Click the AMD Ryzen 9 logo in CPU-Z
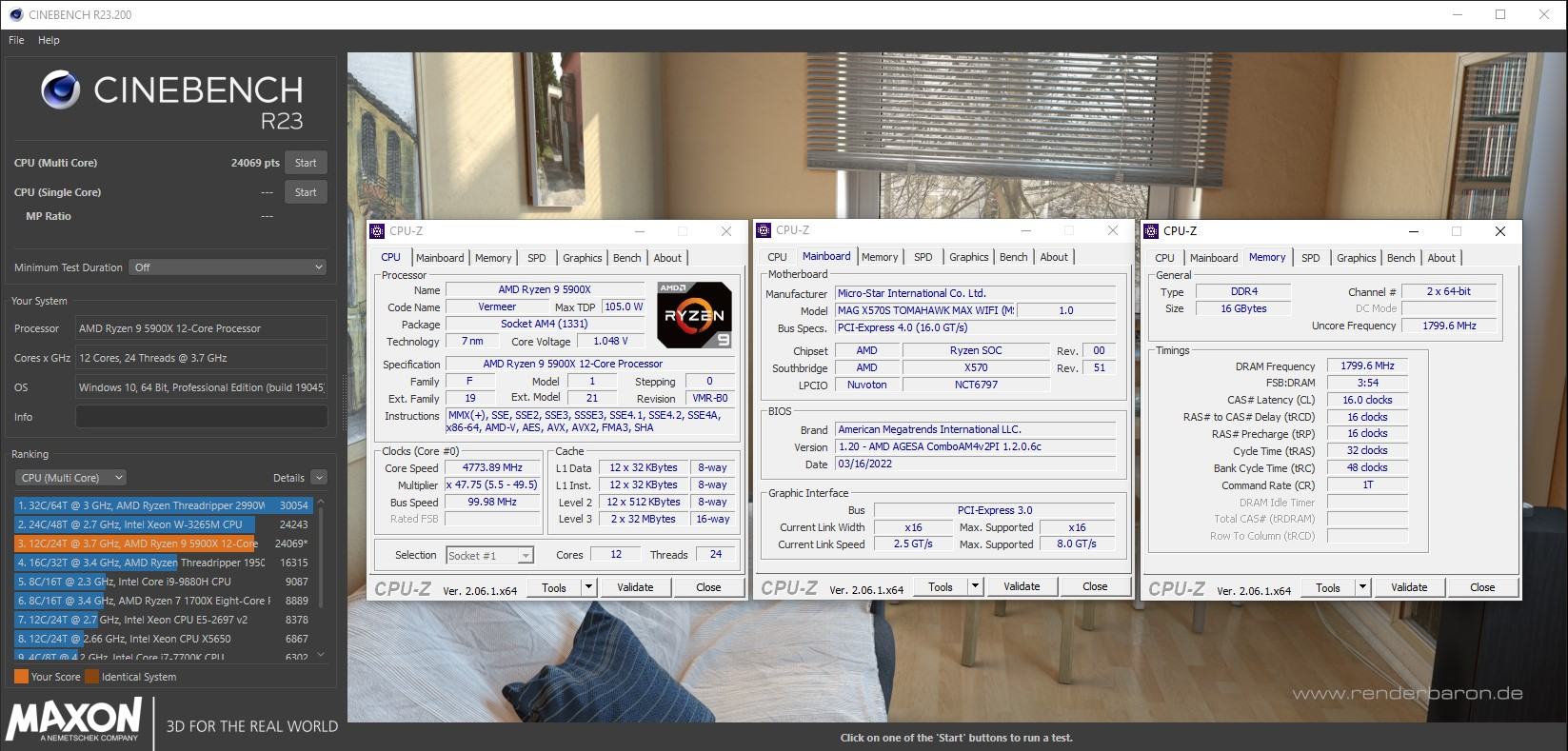Viewport: 1568px width, 751px height. pos(694,314)
